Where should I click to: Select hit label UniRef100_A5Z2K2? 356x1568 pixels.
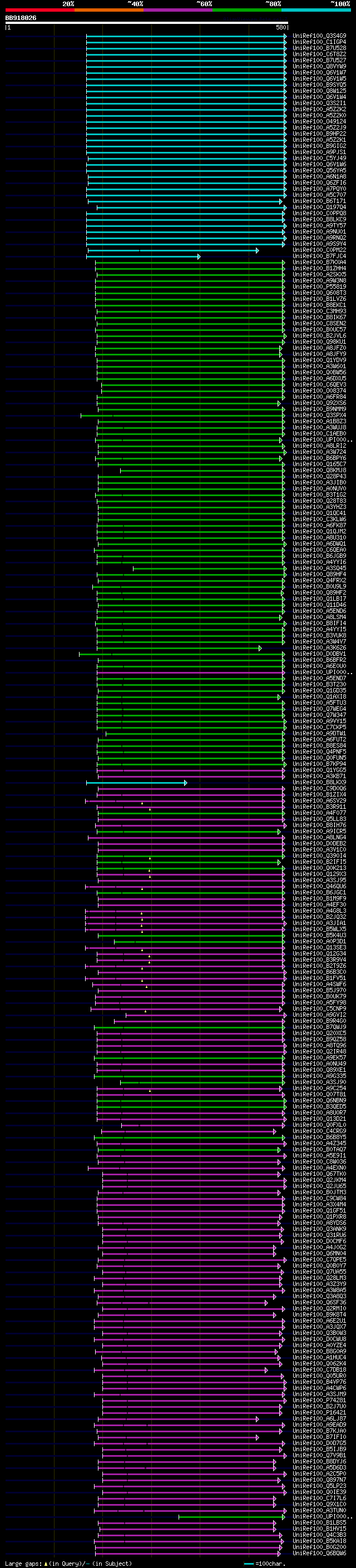point(319,110)
